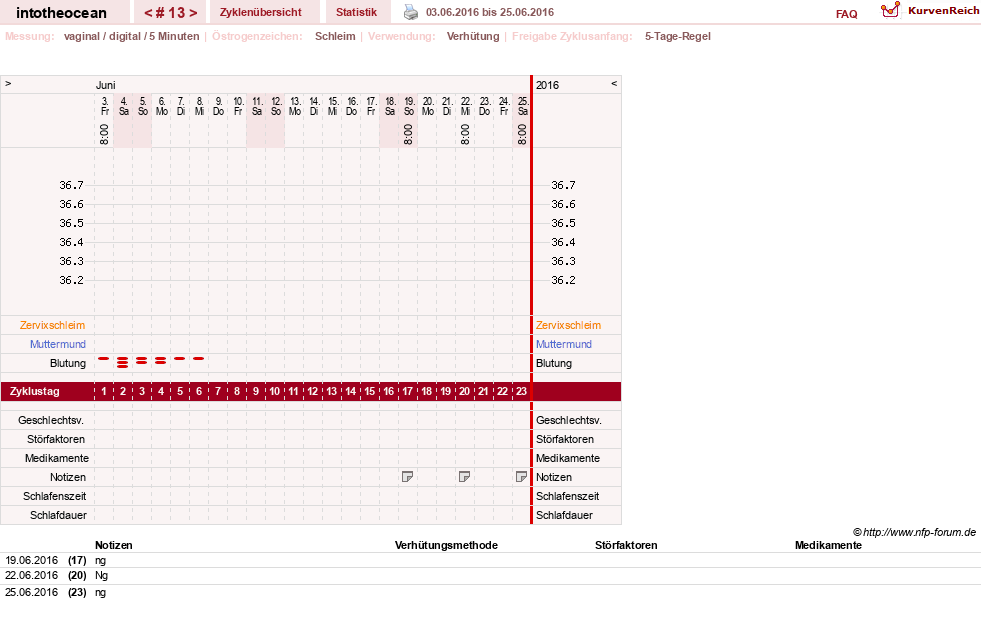The image size is (981, 624).
Task: Click the Juni month label
Action: coord(106,85)
